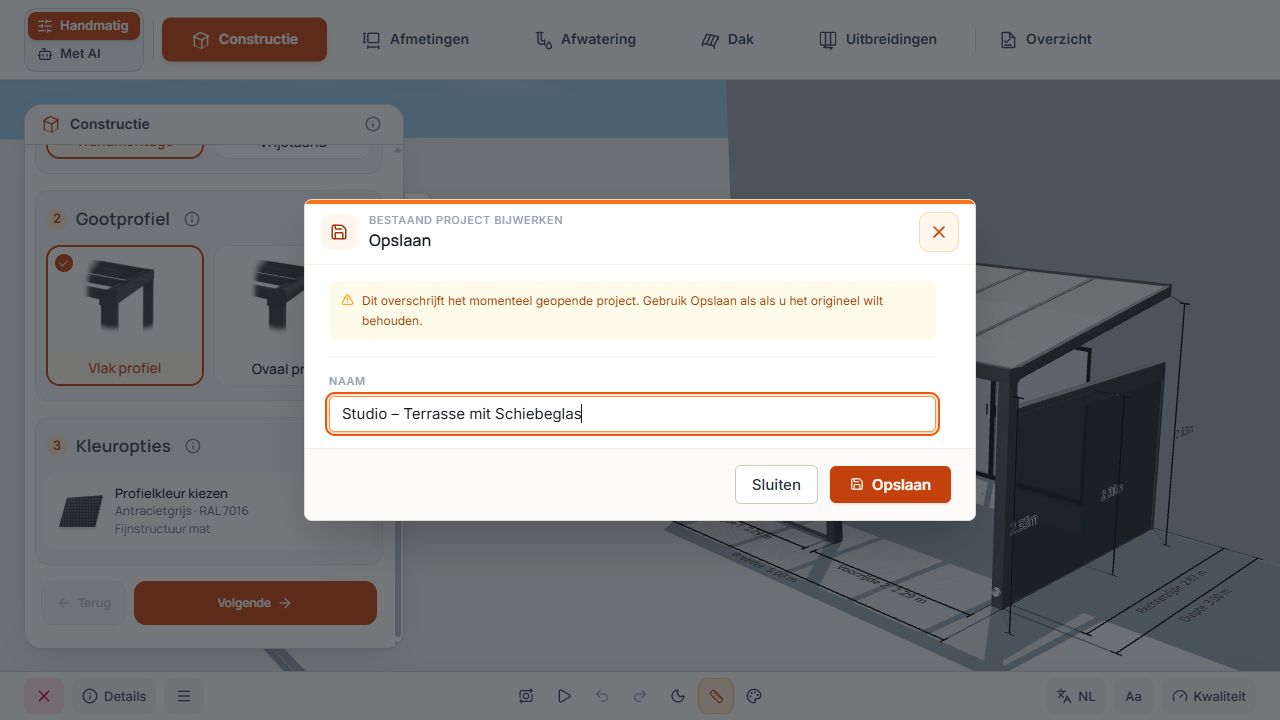1280x720 pixels.
Task: Open the Aa text size control
Action: point(1133,696)
